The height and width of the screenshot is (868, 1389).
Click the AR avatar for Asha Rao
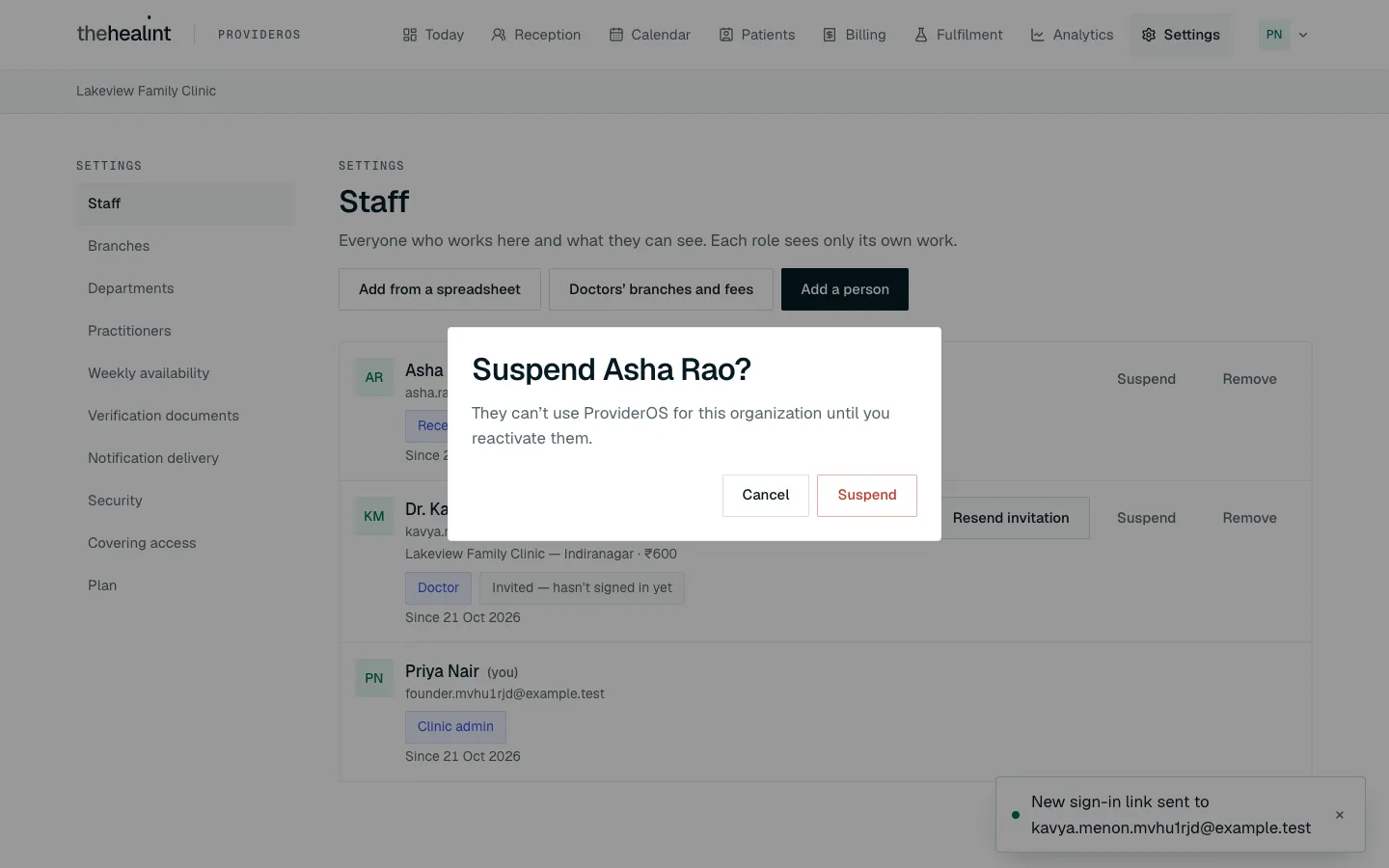click(x=374, y=377)
